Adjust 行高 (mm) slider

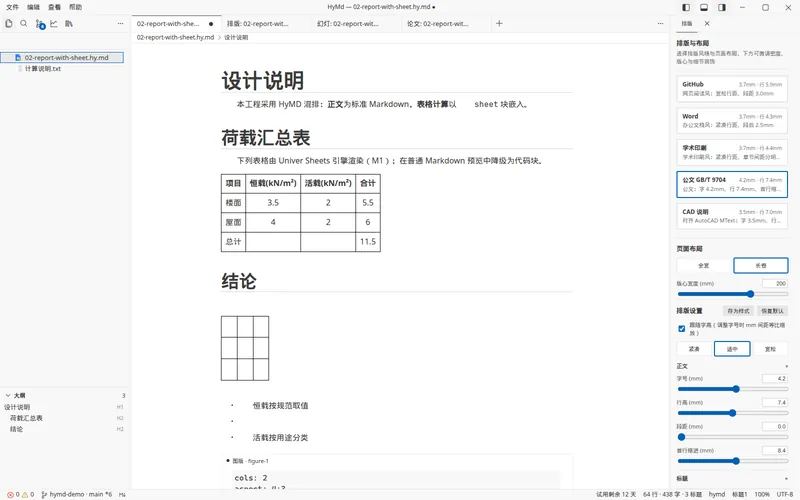[732, 413]
